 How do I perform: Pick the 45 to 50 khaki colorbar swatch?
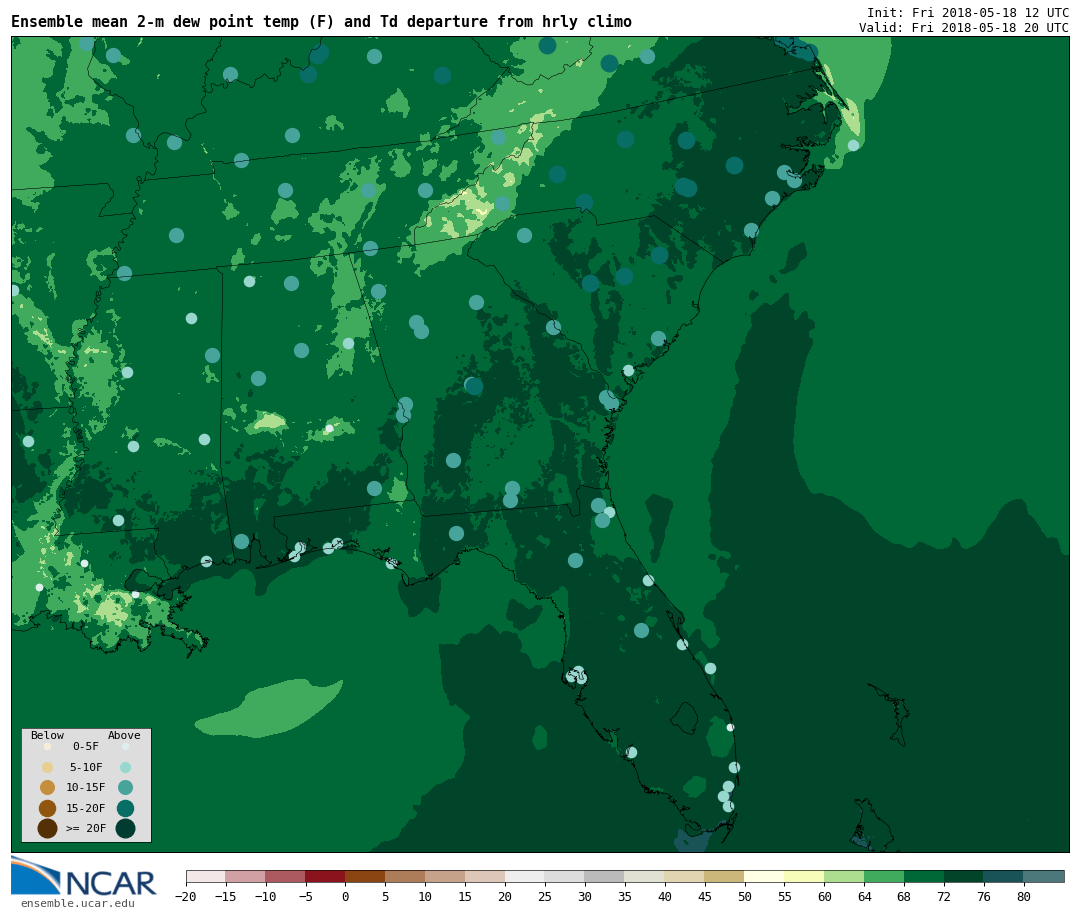pos(725,876)
